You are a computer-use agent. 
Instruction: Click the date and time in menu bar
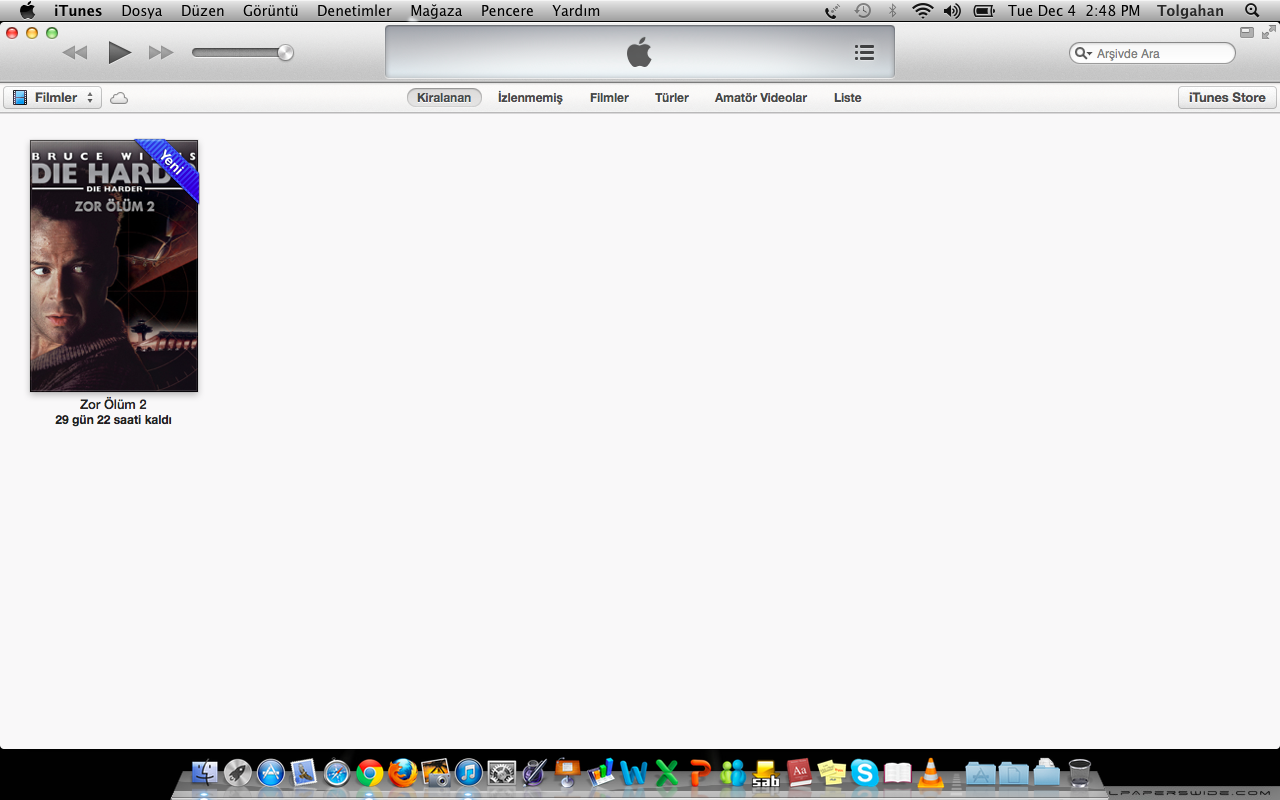pyautogui.click(x=1074, y=11)
